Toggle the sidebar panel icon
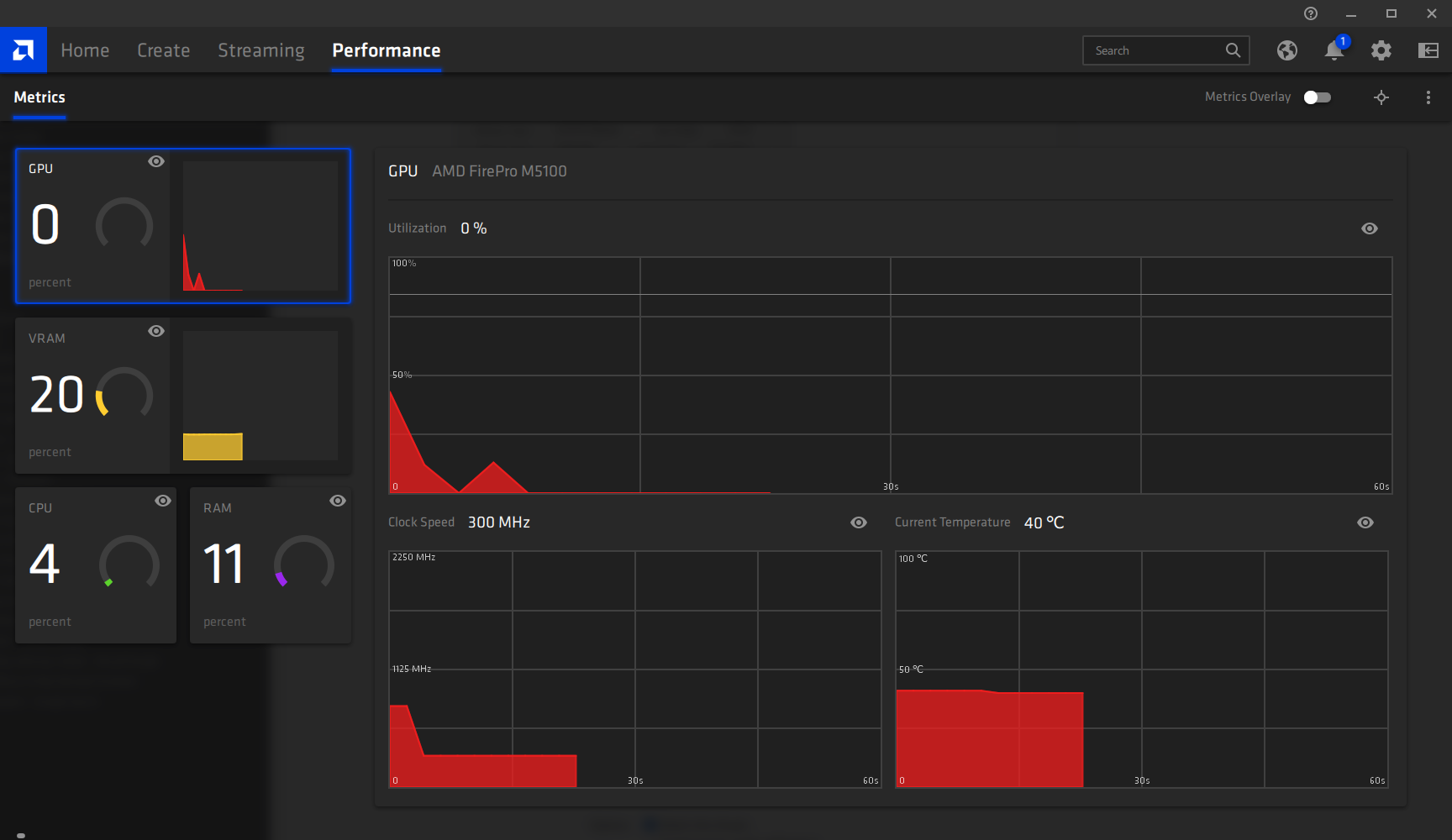 [x=1428, y=50]
